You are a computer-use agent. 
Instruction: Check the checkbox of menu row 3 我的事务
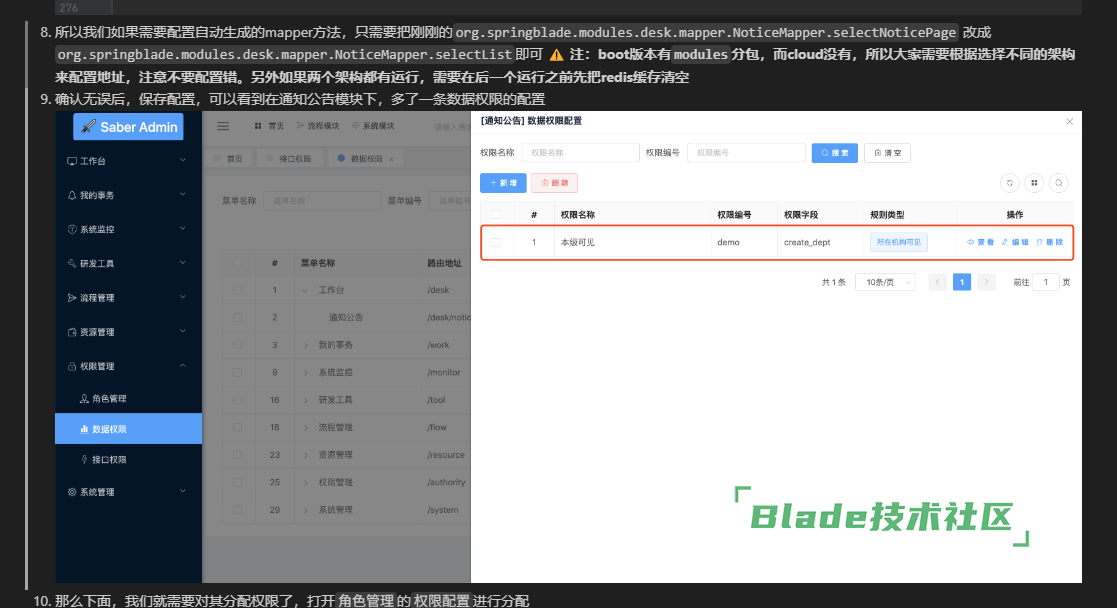(x=237, y=345)
